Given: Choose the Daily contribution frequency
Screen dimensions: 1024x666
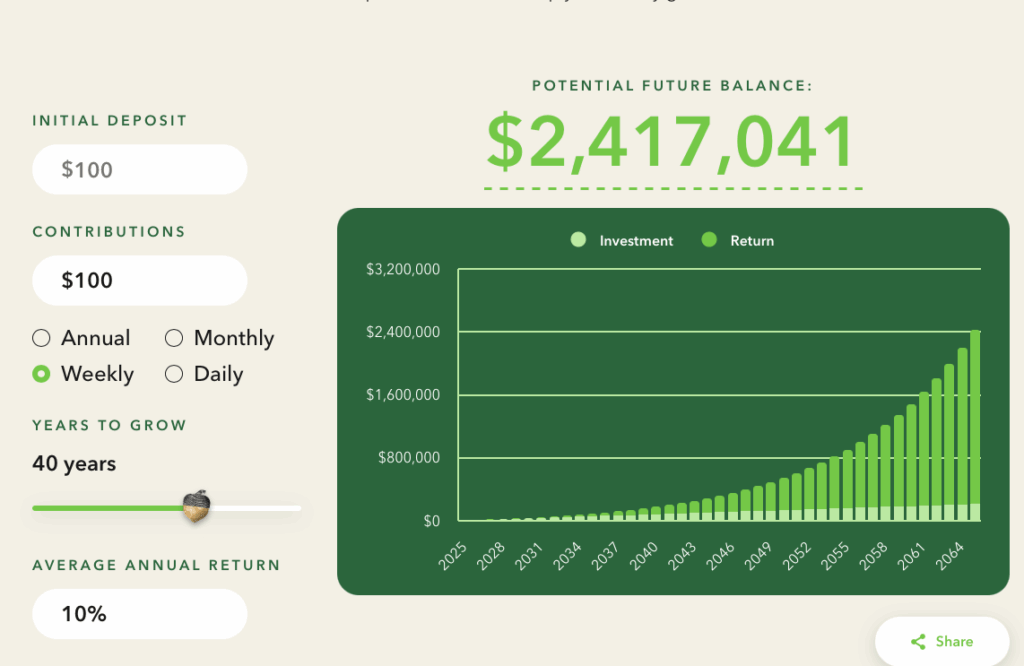Looking at the screenshot, I should (174, 374).
